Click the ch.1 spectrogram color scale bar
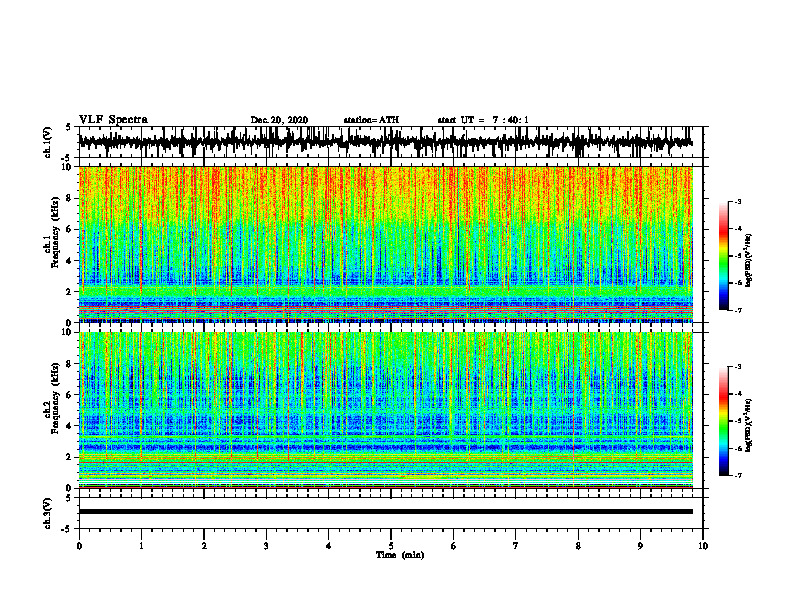 click(x=723, y=256)
